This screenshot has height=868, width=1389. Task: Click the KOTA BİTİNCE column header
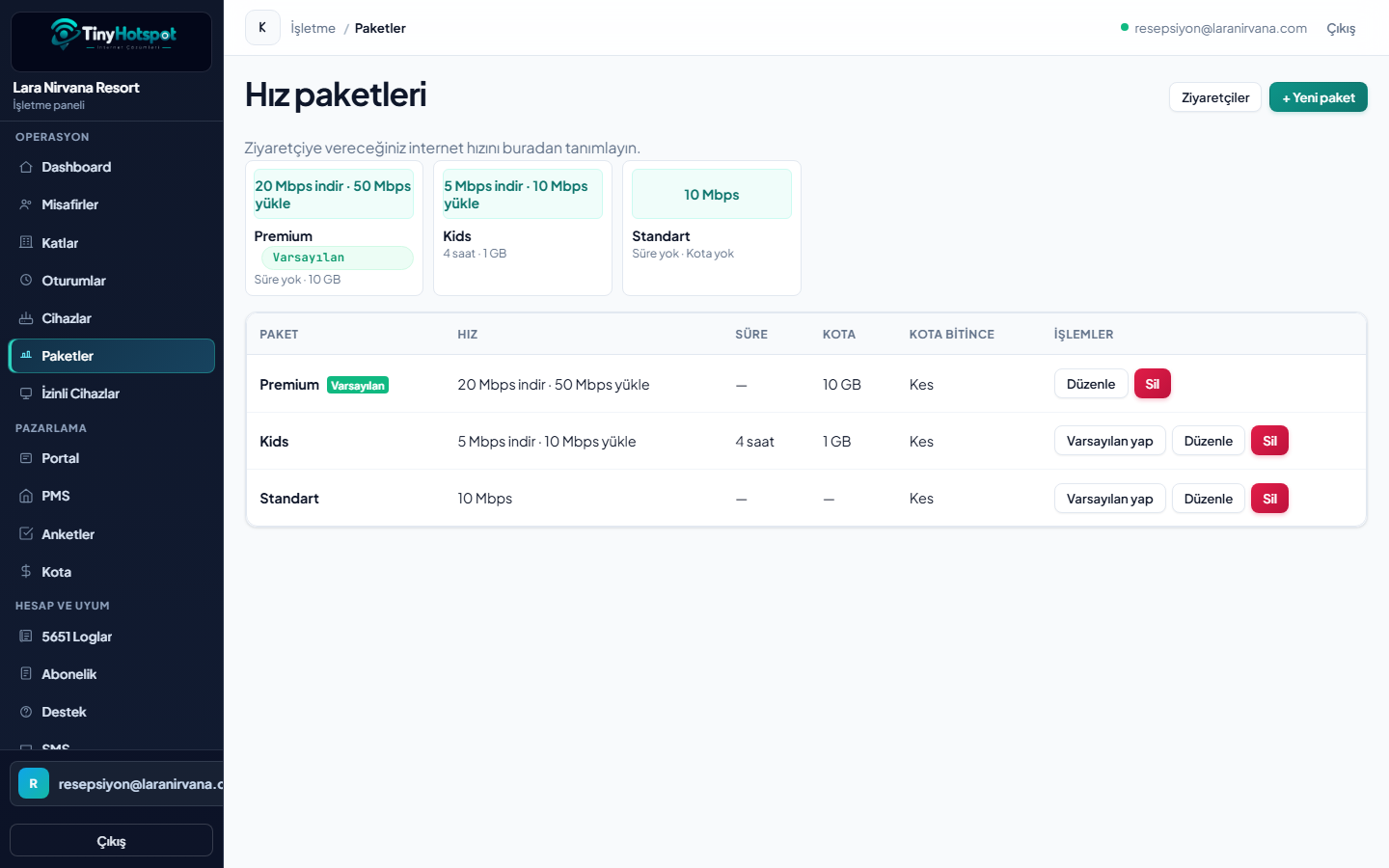point(952,335)
